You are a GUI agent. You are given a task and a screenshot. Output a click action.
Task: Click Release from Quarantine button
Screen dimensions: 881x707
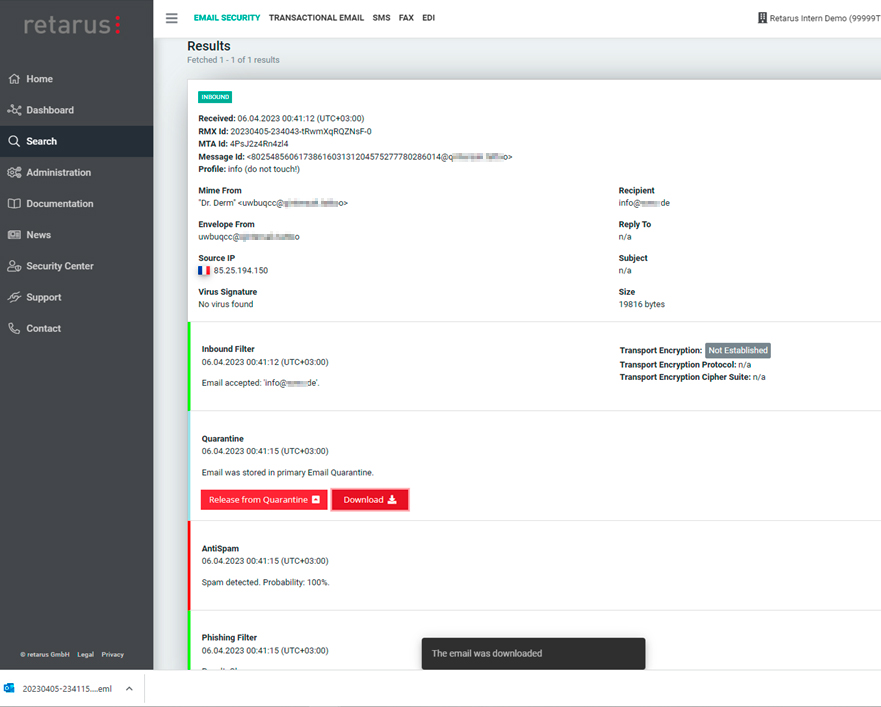(x=264, y=500)
